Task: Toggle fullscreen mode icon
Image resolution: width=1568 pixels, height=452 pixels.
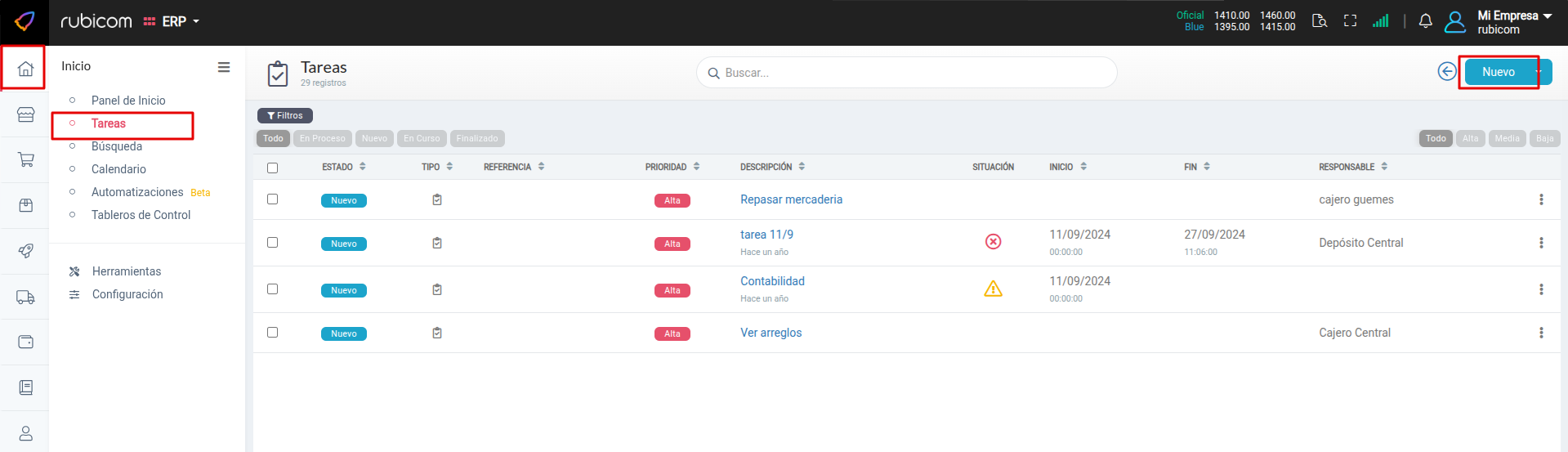Action: [1350, 21]
